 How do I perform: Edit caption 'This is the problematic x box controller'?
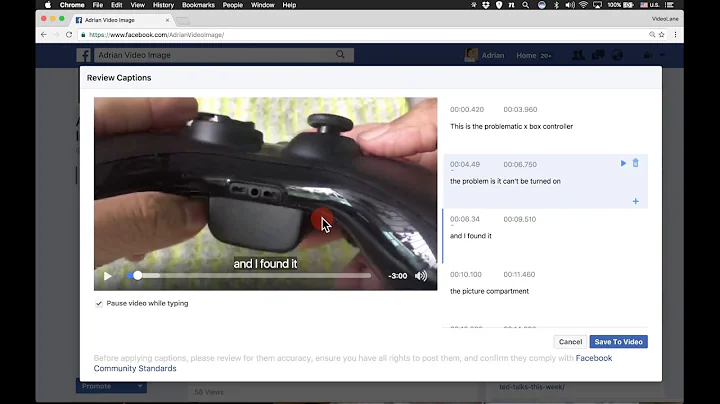click(x=511, y=126)
